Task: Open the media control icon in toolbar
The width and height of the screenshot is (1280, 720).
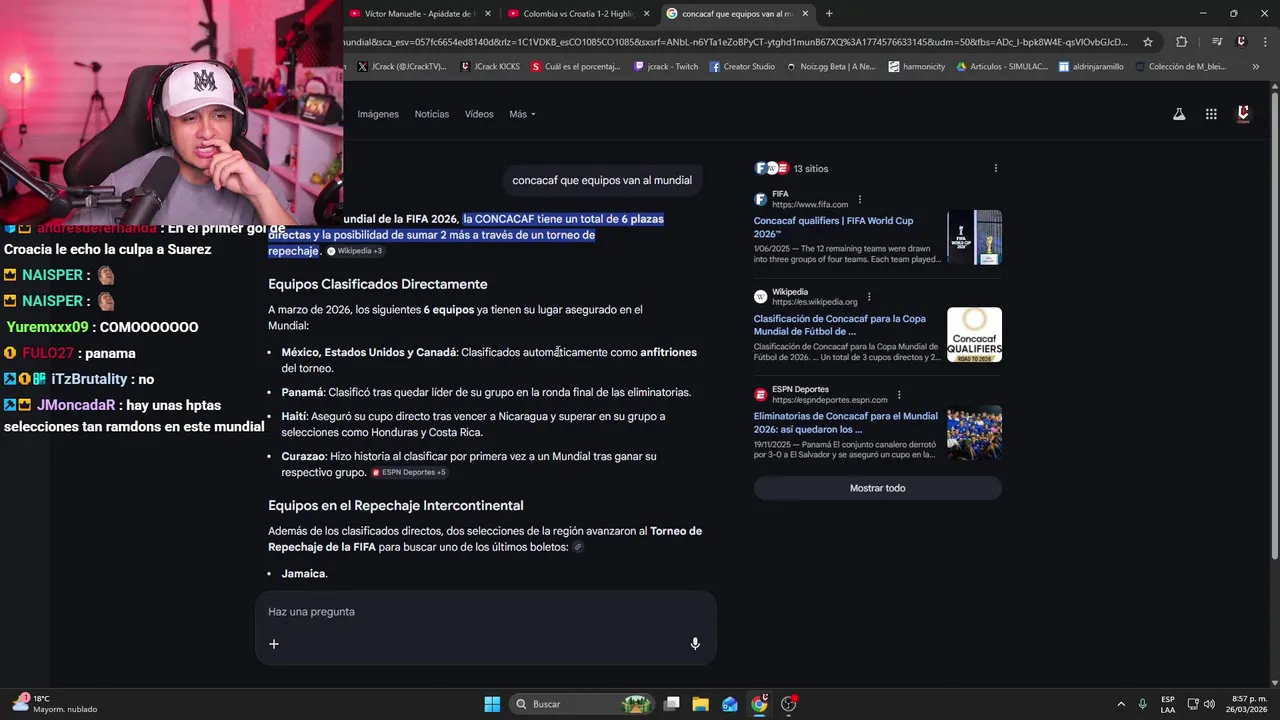Action: tap(1217, 42)
